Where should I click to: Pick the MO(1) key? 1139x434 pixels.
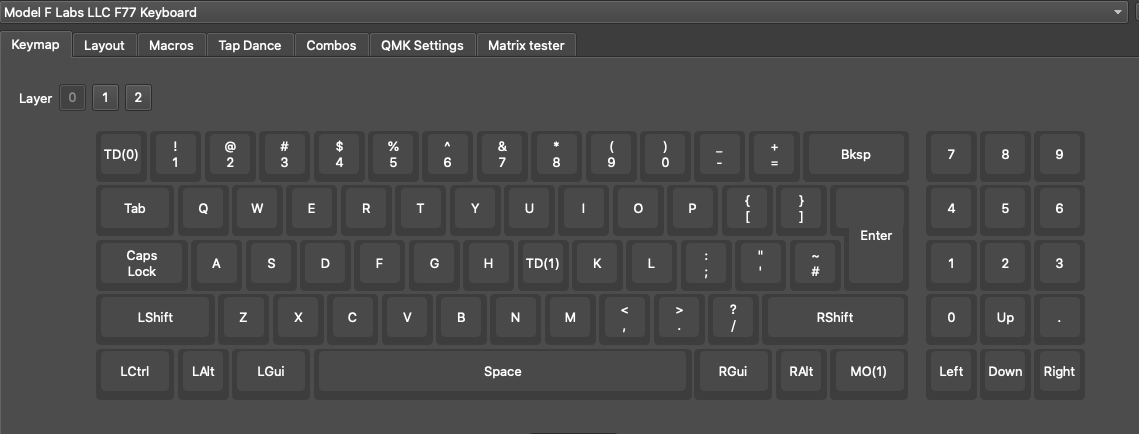pyautogui.click(x=868, y=371)
